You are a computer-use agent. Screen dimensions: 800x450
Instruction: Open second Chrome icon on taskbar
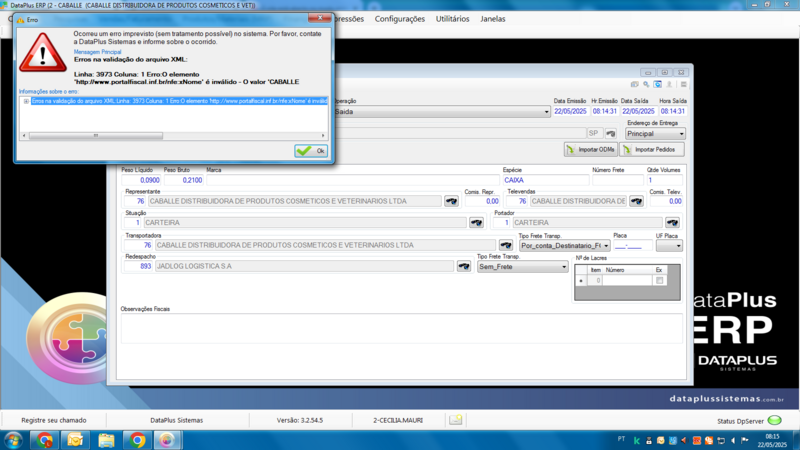(137, 440)
